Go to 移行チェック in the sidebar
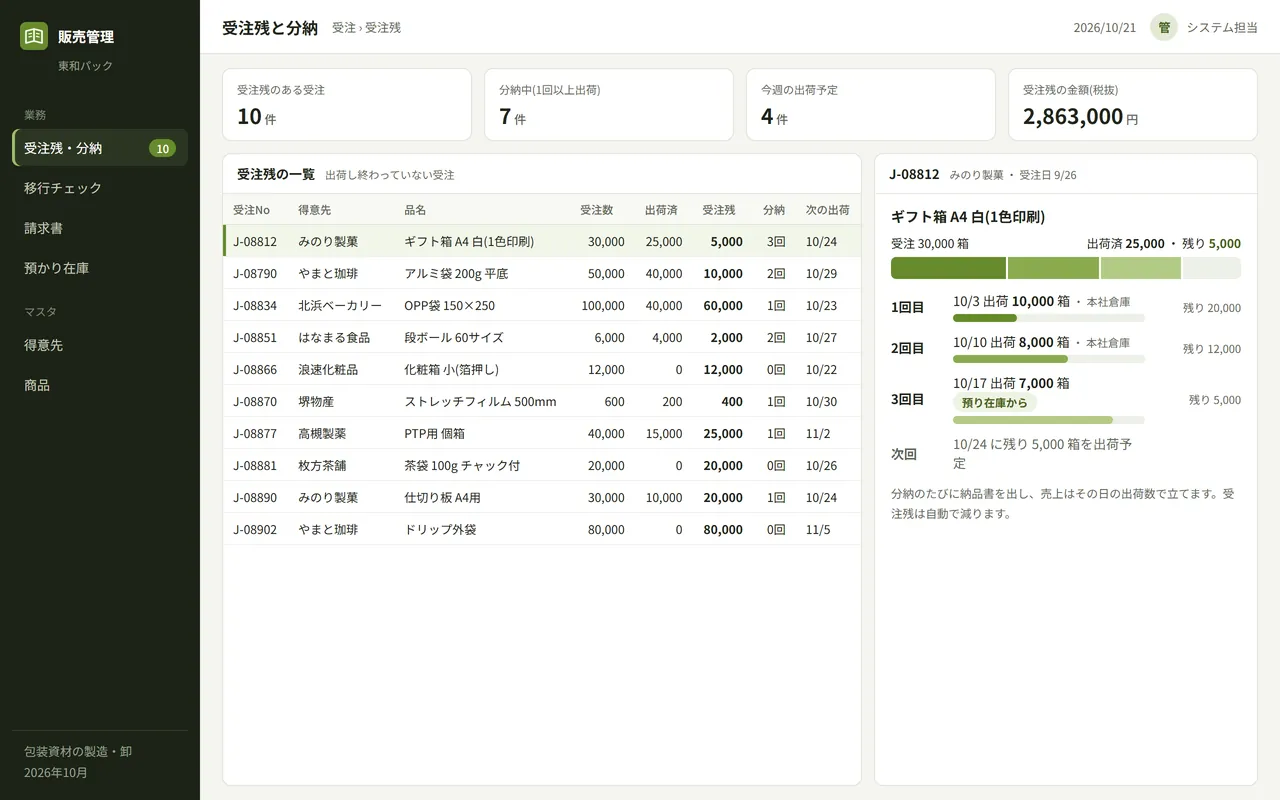Image resolution: width=1280 pixels, height=800 pixels. pyautogui.click(x=100, y=188)
